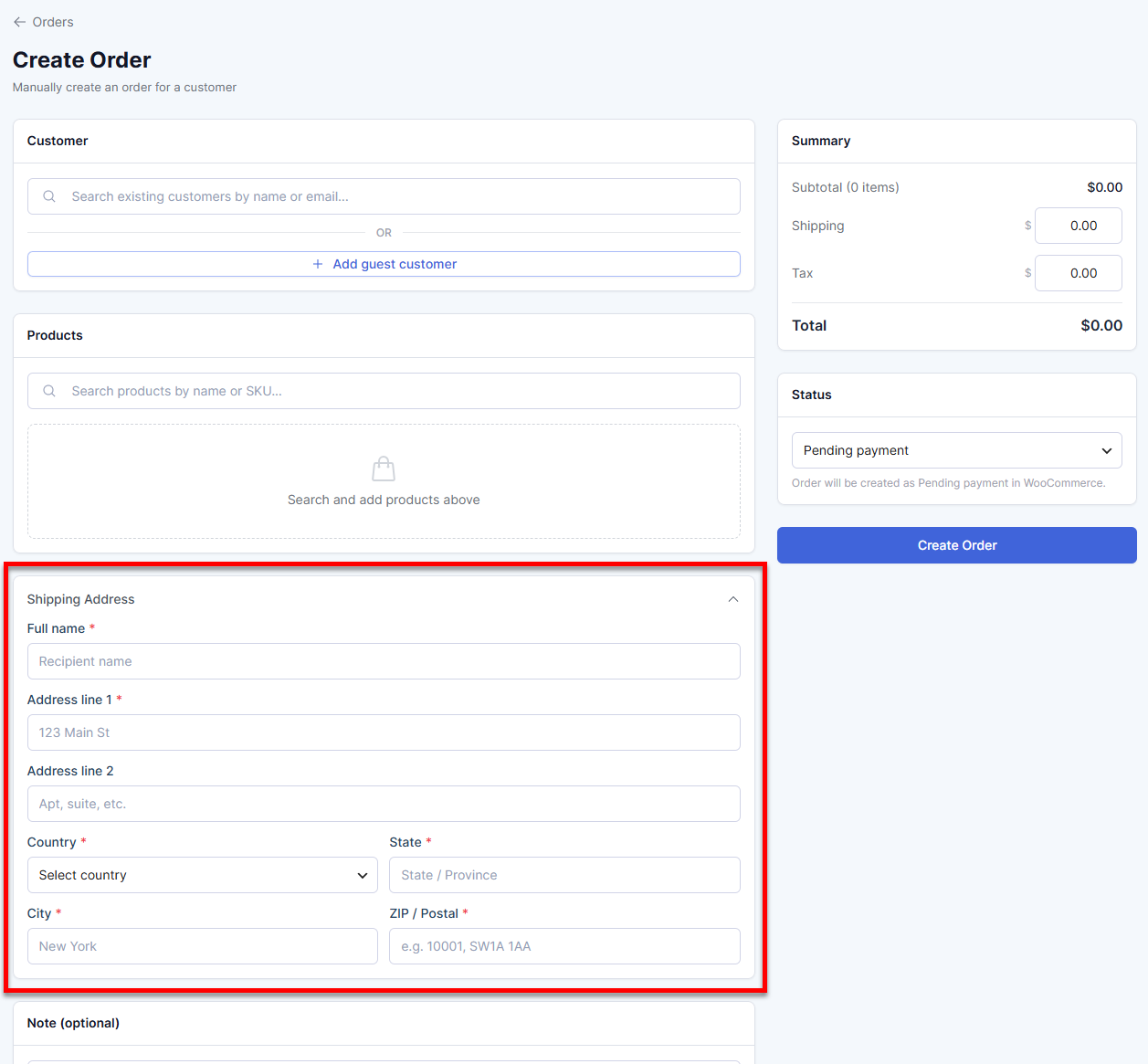The width and height of the screenshot is (1148, 1064).
Task: Collapse the Shipping Address section chevron
Action: pos(733,599)
